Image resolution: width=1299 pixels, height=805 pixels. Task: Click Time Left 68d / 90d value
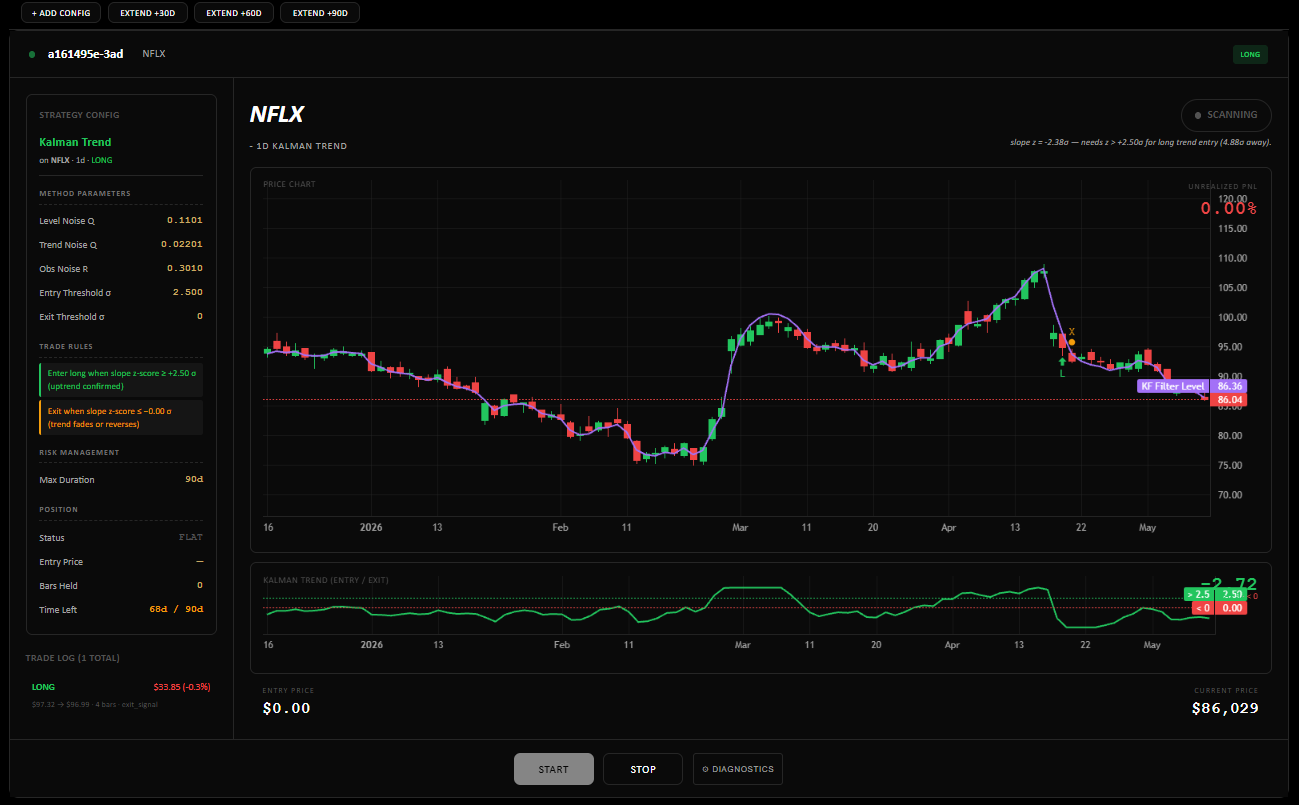176,610
